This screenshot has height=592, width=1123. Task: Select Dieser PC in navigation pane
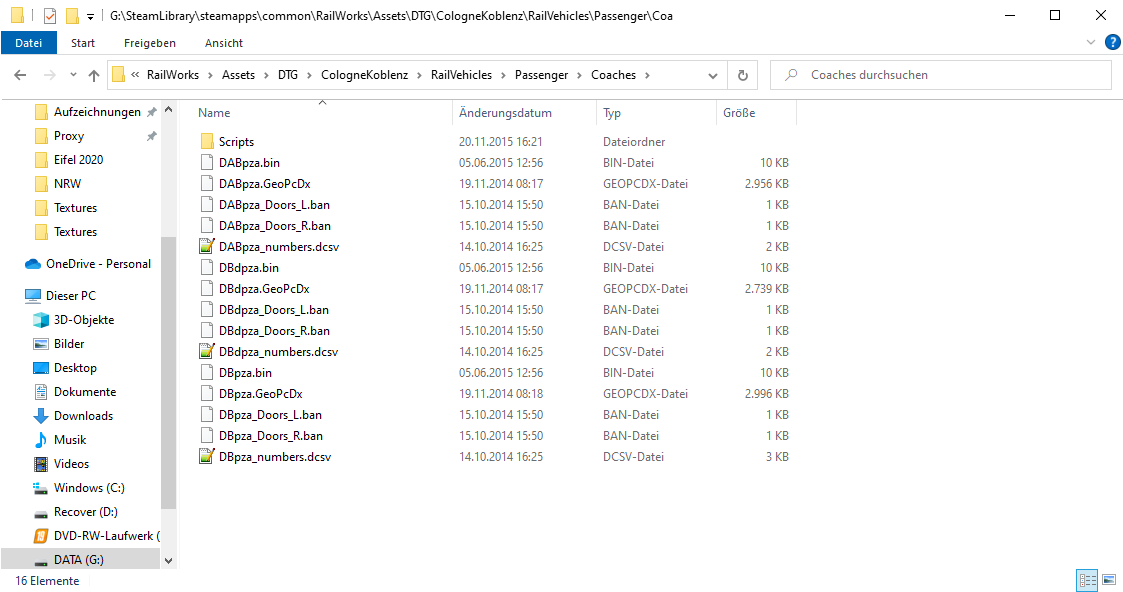coord(70,296)
